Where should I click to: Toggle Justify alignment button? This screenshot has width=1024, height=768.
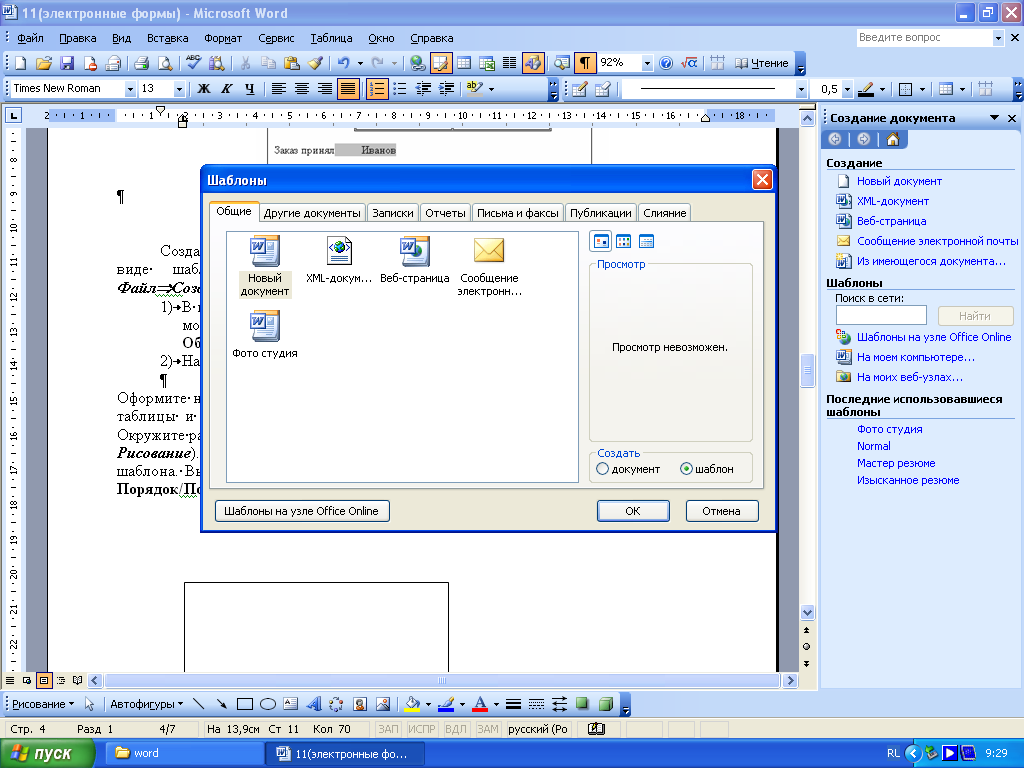(348, 89)
